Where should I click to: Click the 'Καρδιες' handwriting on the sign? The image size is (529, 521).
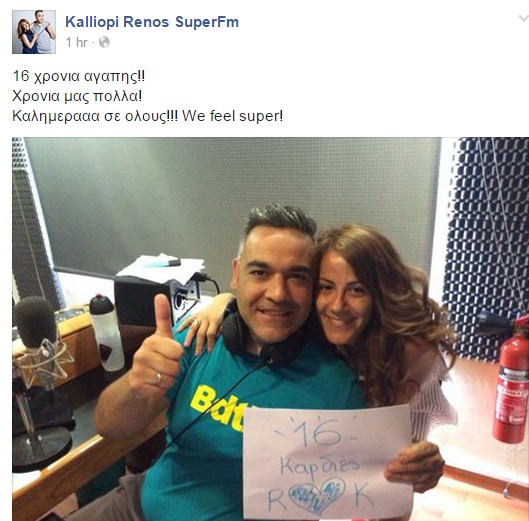click(x=319, y=466)
